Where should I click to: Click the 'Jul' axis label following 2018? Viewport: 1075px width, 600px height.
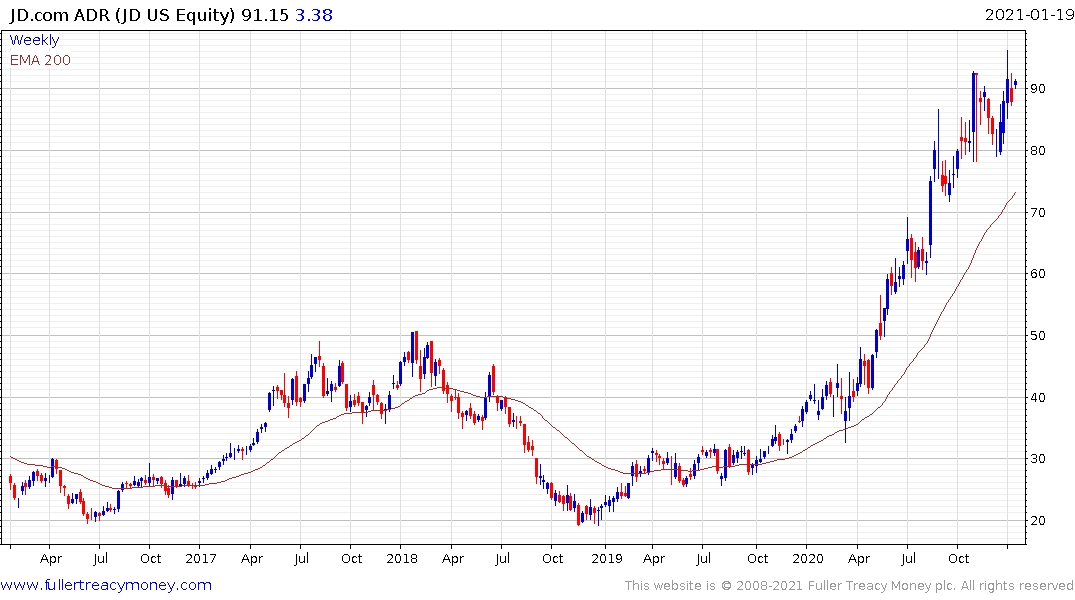pyautogui.click(x=503, y=559)
